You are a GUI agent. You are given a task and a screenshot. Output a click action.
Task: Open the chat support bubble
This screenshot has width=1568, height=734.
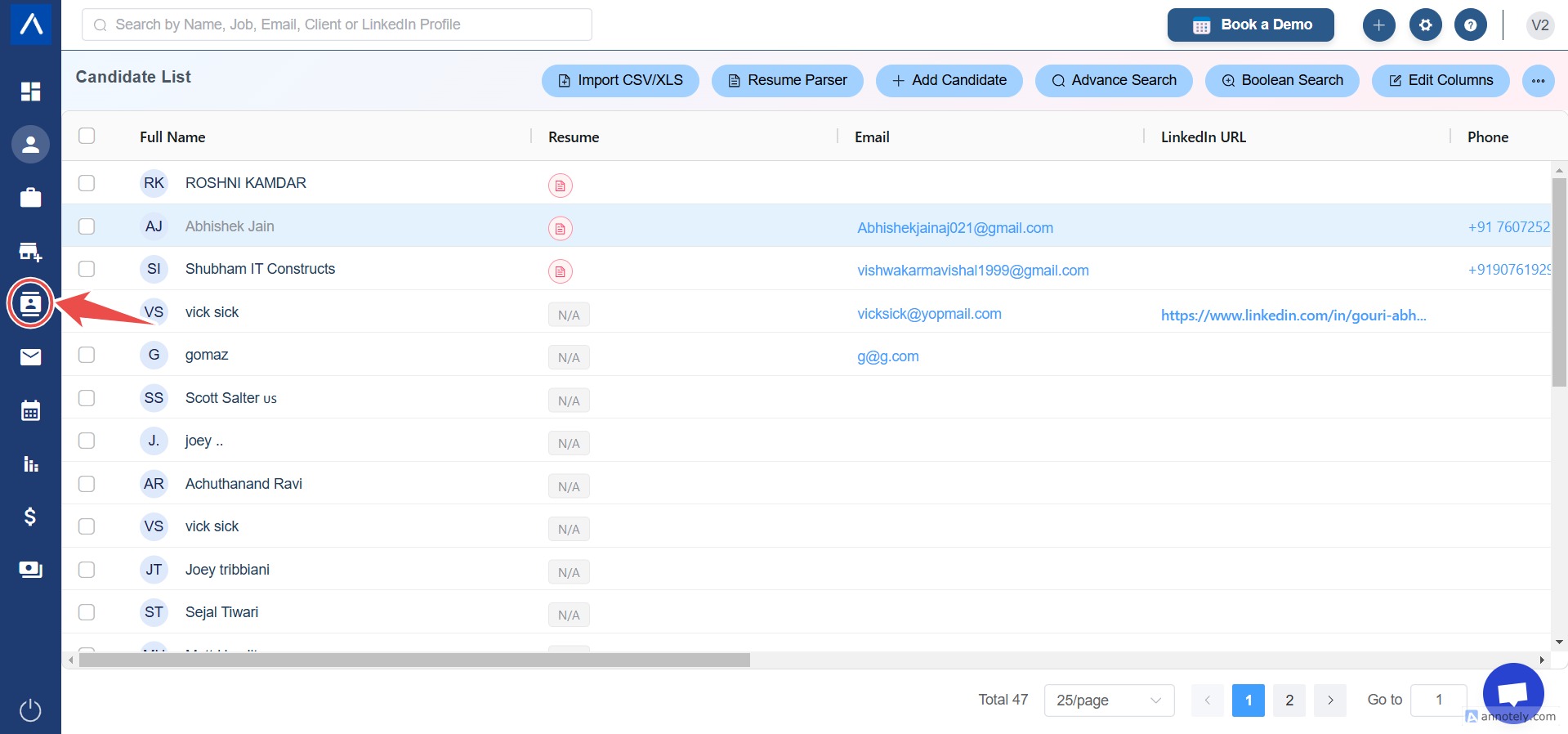point(1513,693)
